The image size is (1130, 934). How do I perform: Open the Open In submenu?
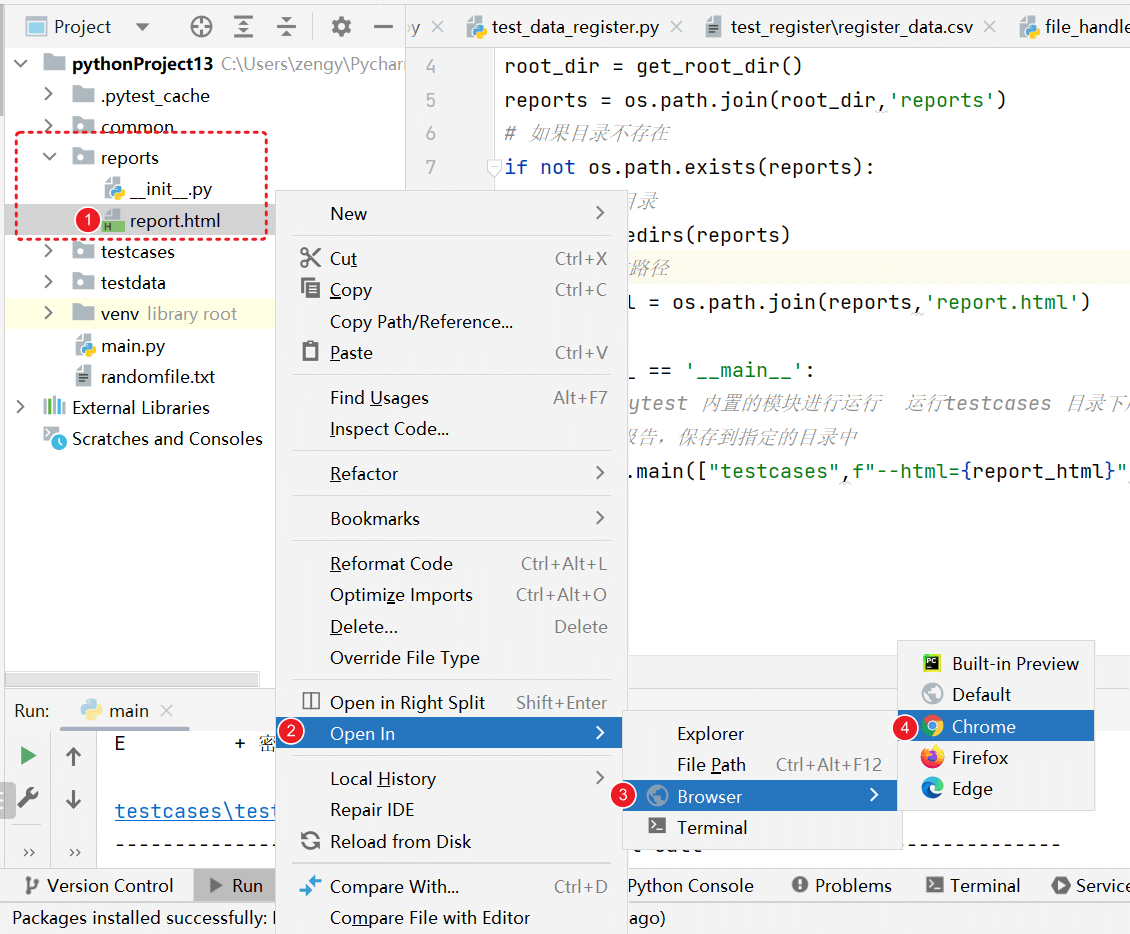(x=449, y=733)
